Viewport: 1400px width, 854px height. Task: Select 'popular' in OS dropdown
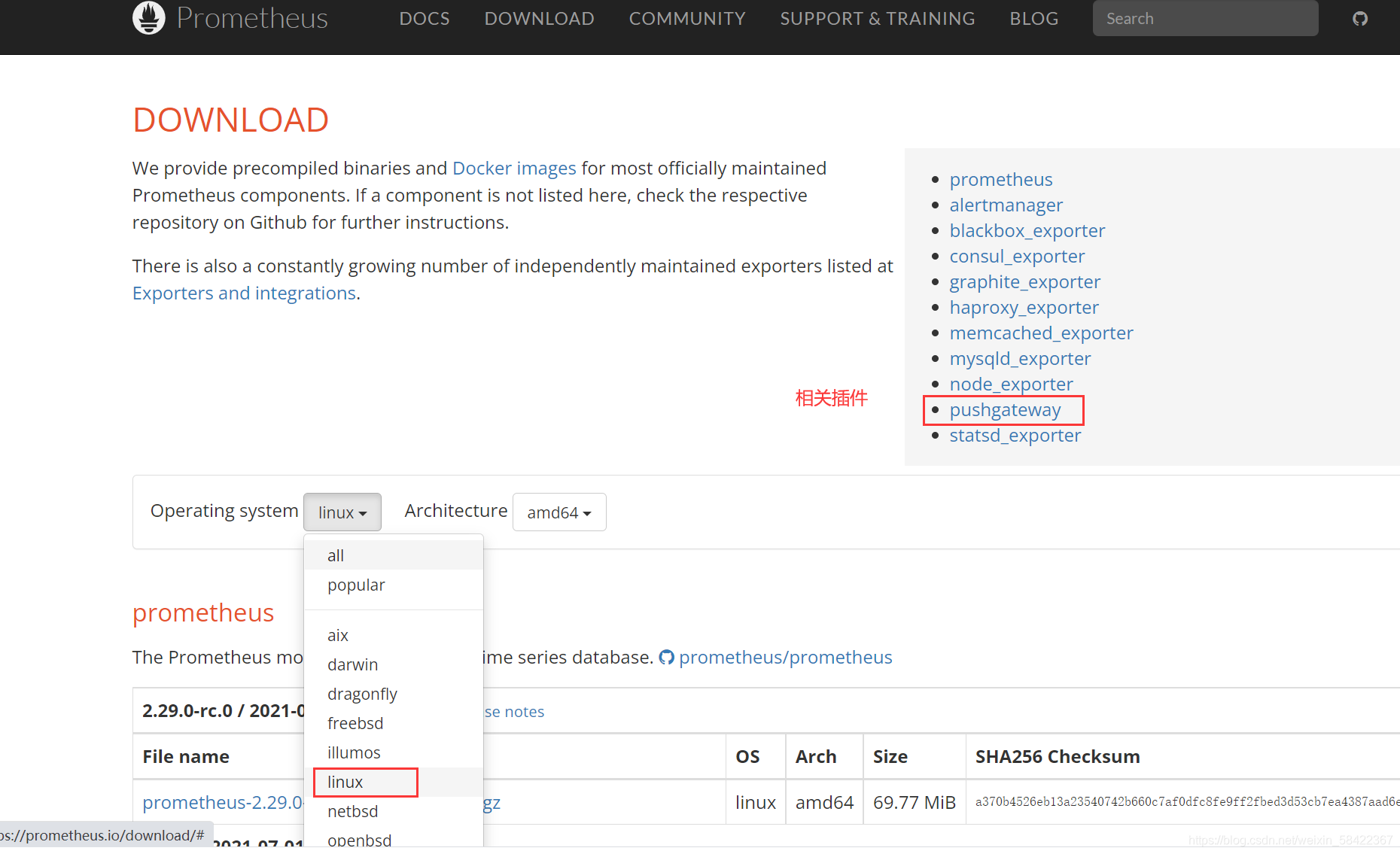tap(394, 585)
